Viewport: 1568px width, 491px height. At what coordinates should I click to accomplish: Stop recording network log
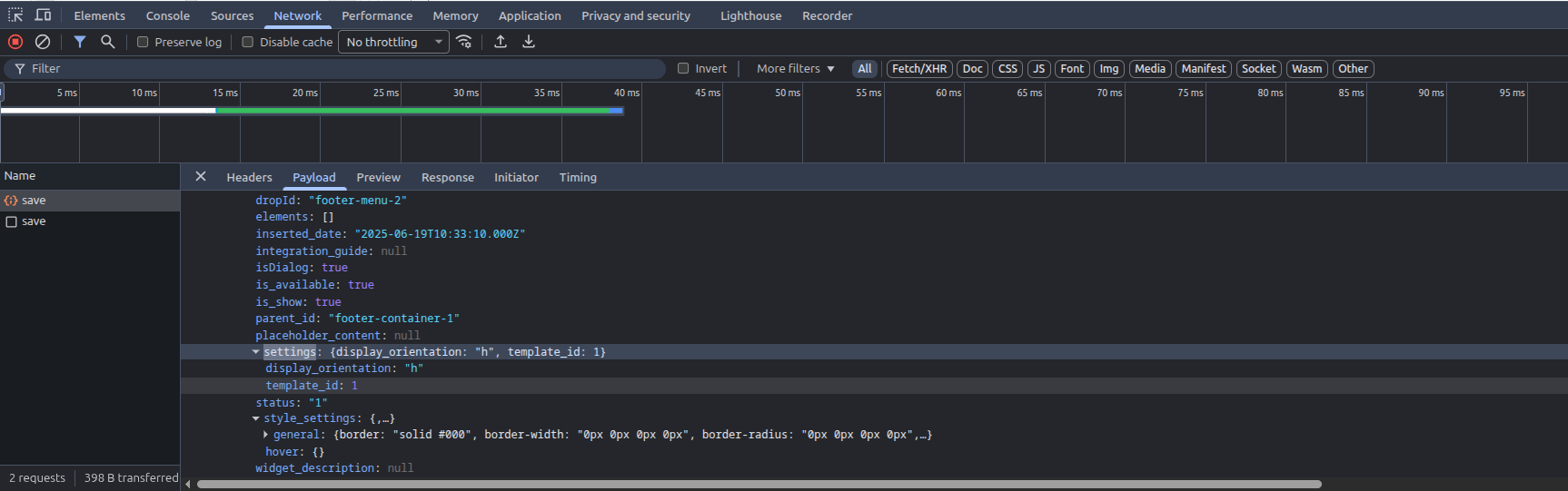coord(15,42)
